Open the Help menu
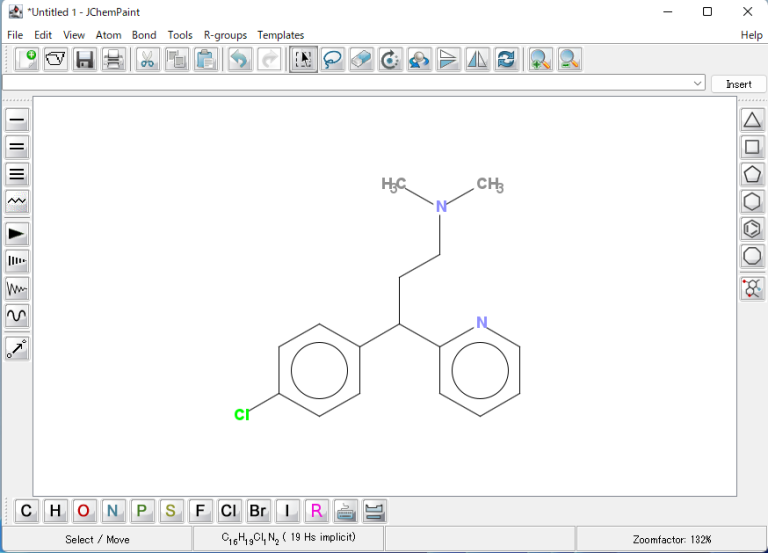The width and height of the screenshot is (768, 553). click(x=751, y=35)
